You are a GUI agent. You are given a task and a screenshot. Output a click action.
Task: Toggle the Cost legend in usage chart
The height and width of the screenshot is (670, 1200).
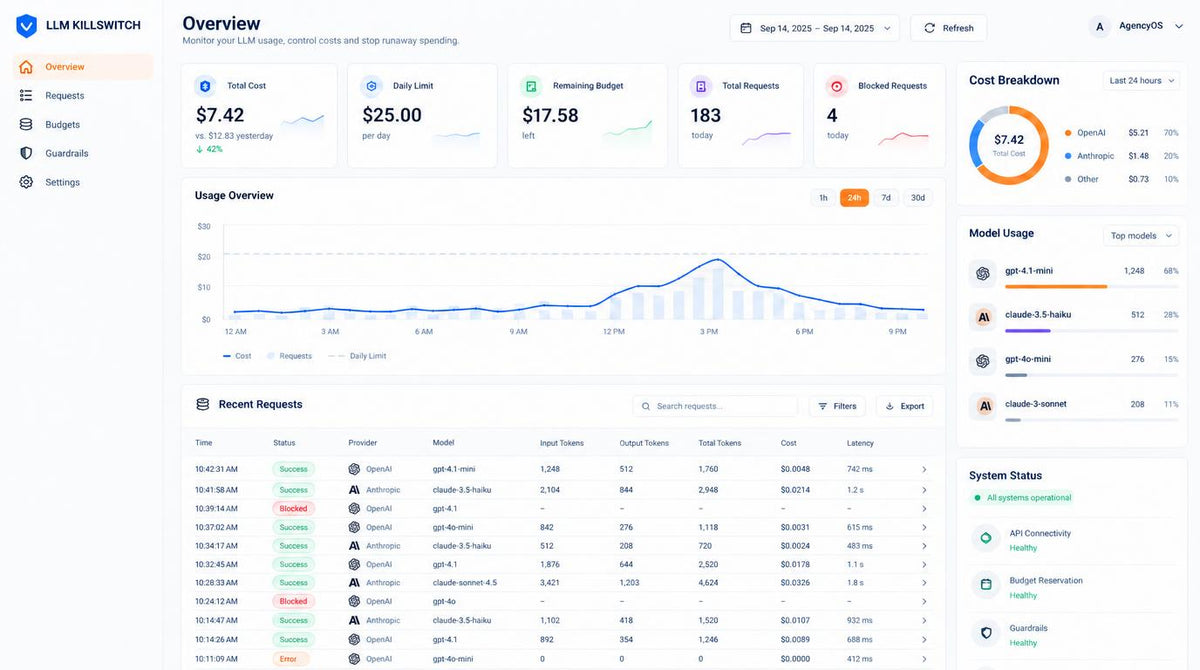pos(237,356)
